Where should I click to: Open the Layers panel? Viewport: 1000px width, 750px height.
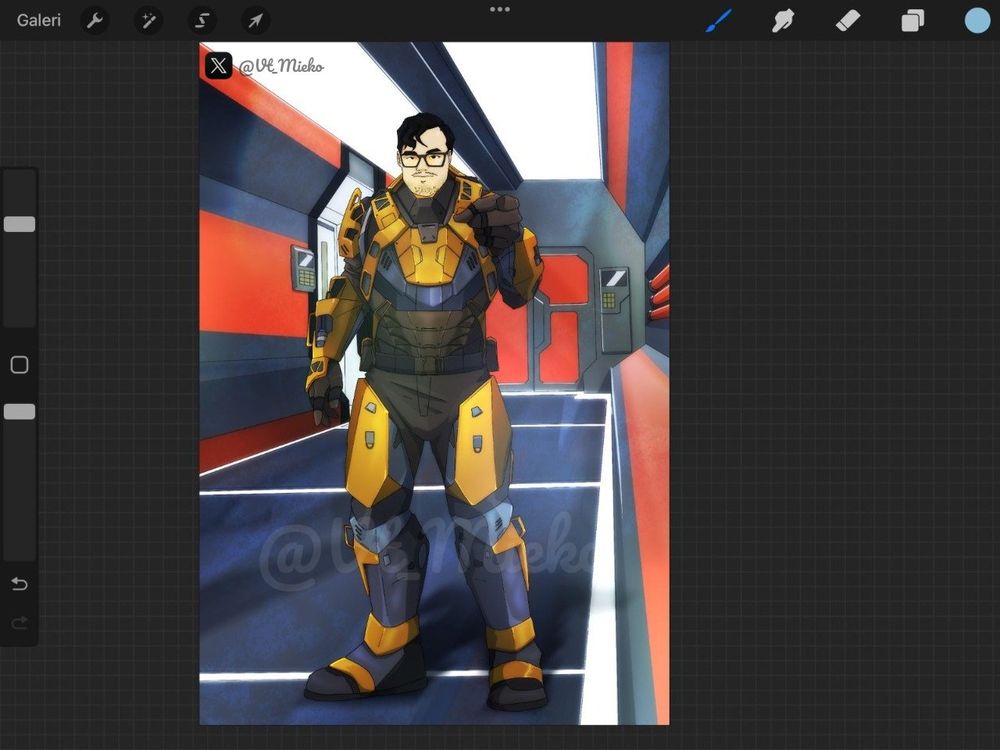[913, 21]
